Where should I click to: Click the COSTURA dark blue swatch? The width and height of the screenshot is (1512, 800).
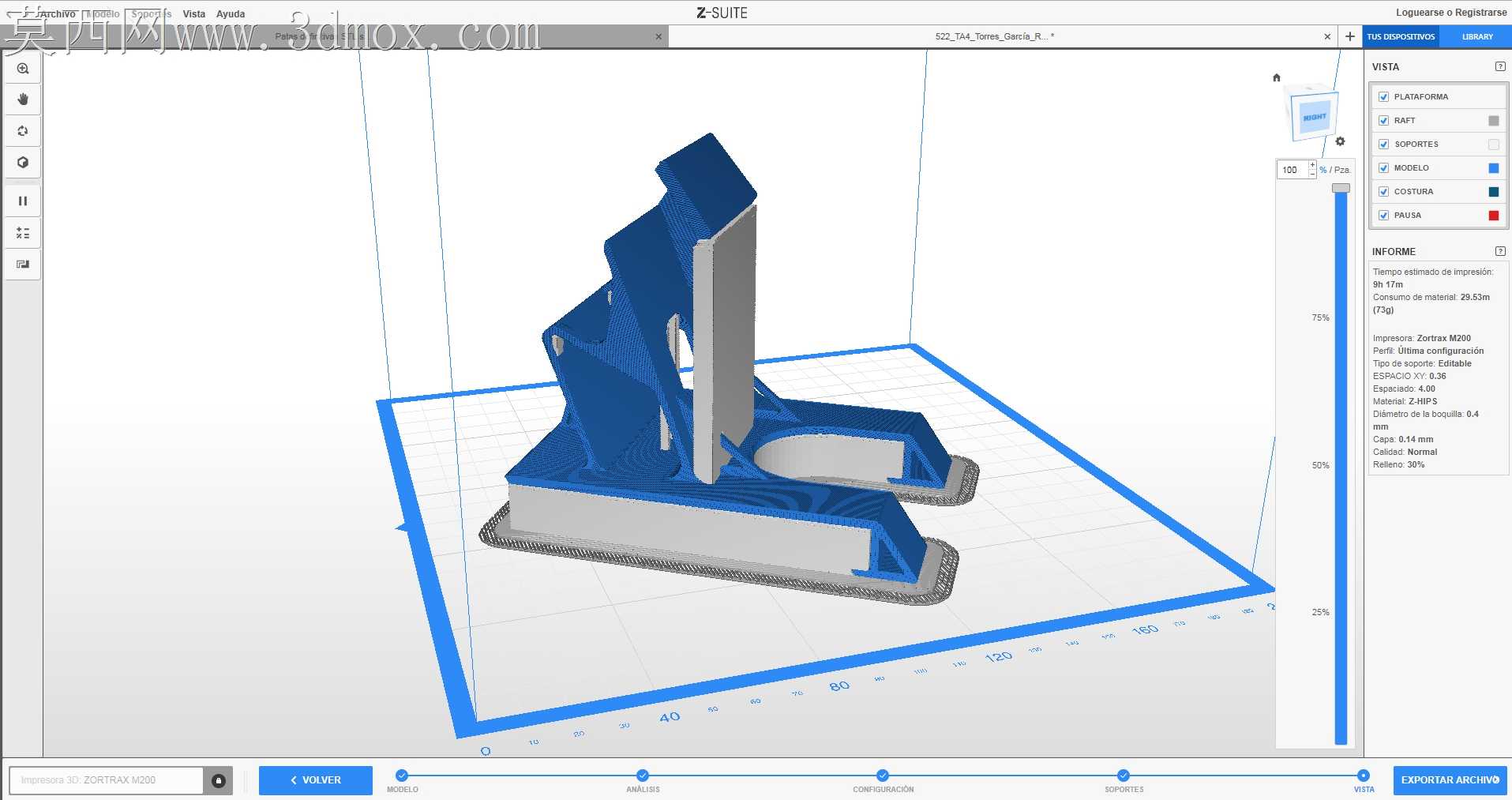(1493, 192)
